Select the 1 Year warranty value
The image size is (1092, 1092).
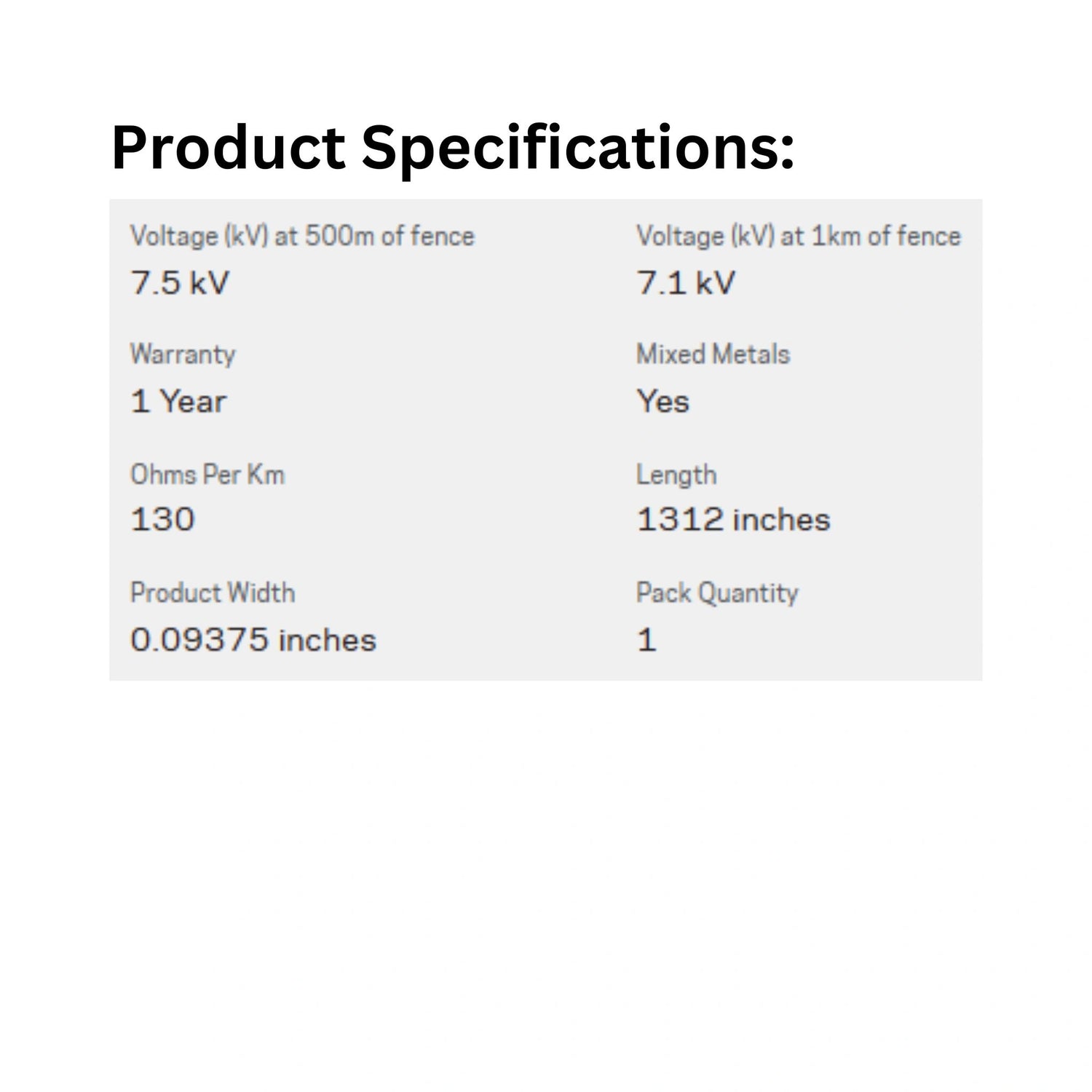[x=178, y=402]
